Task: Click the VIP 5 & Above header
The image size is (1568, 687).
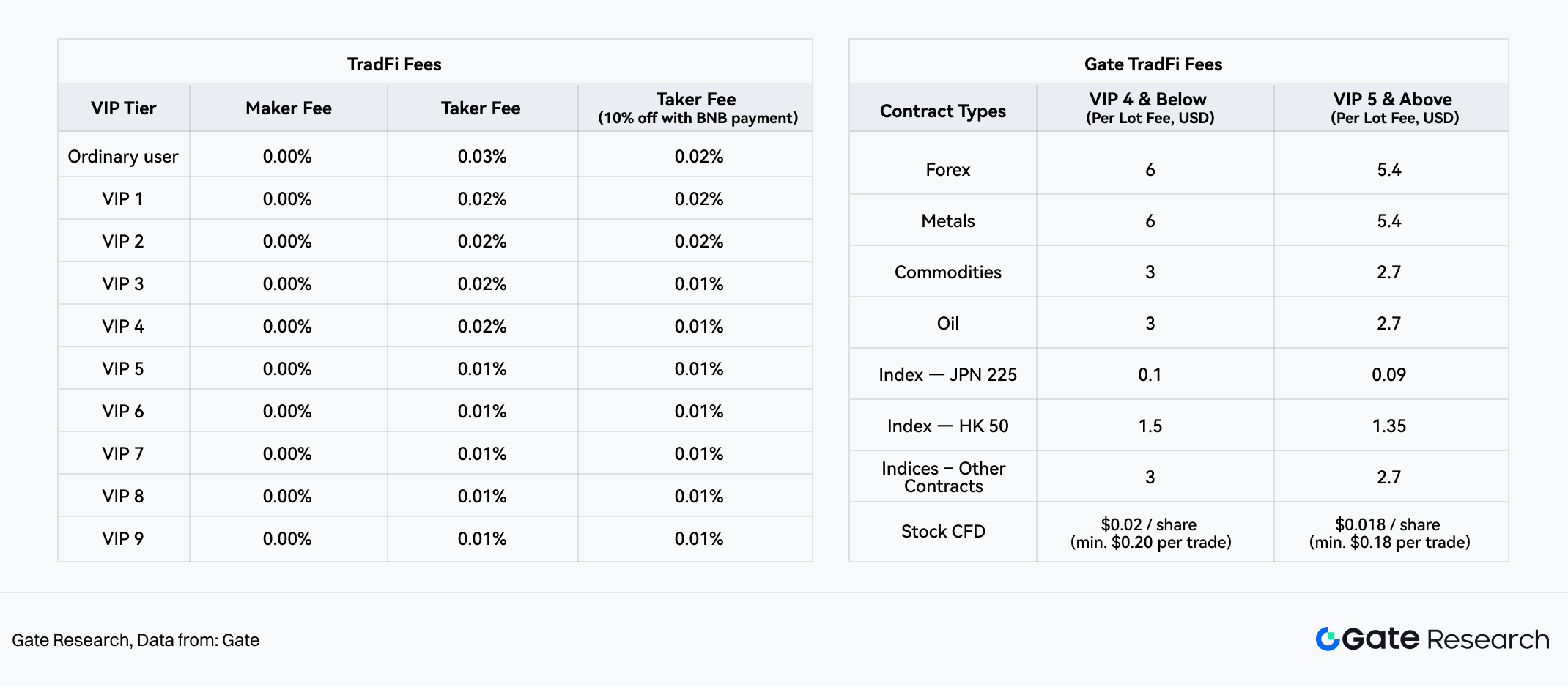Action: pyautogui.click(x=1394, y=108)
